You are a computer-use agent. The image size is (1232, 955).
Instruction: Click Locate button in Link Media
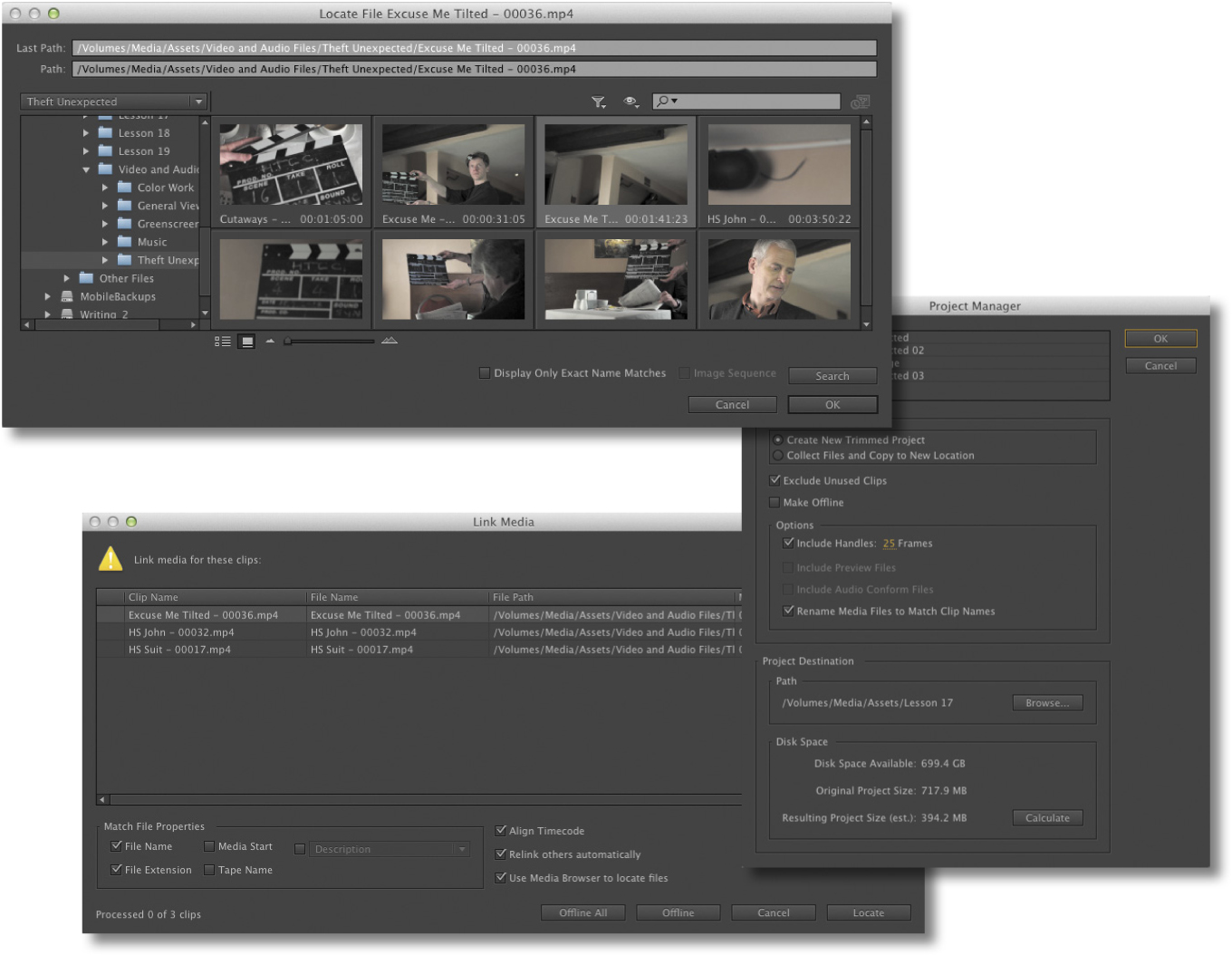(868, 912)
